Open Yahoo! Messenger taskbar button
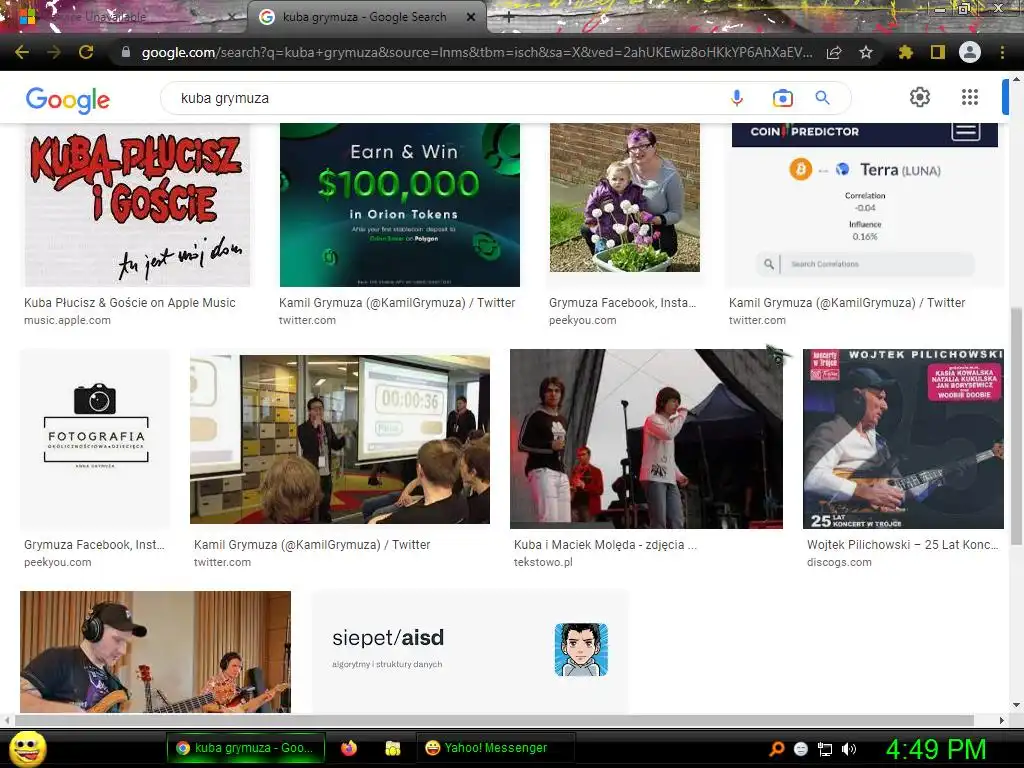The height and width of the screenshot is (768, 1024). click(495, 748)
